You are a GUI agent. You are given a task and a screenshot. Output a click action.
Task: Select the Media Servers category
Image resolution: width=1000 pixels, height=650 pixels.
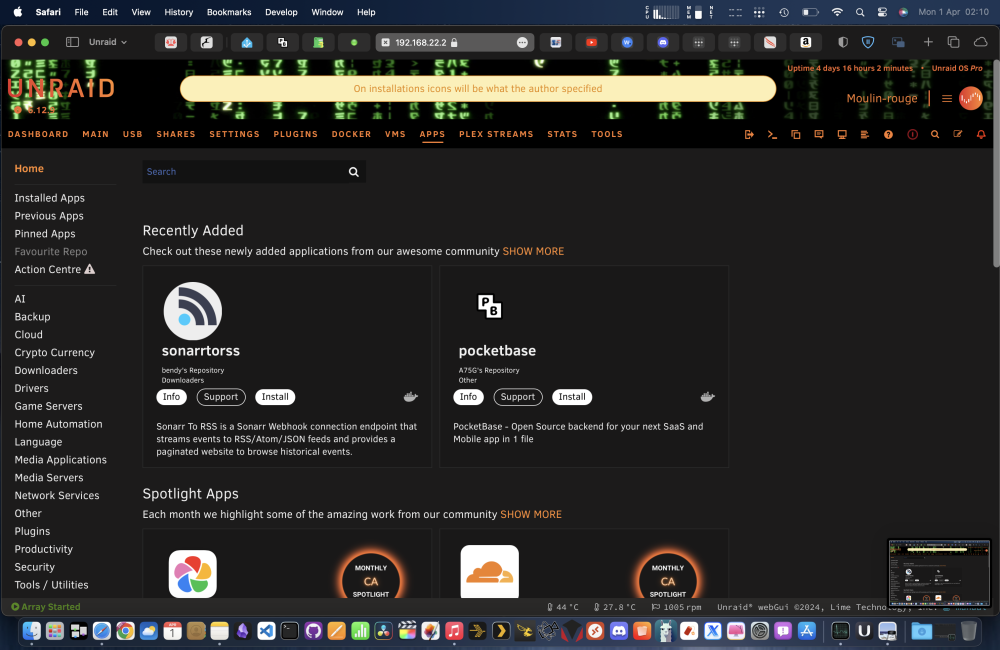click(x=49, y=477)
